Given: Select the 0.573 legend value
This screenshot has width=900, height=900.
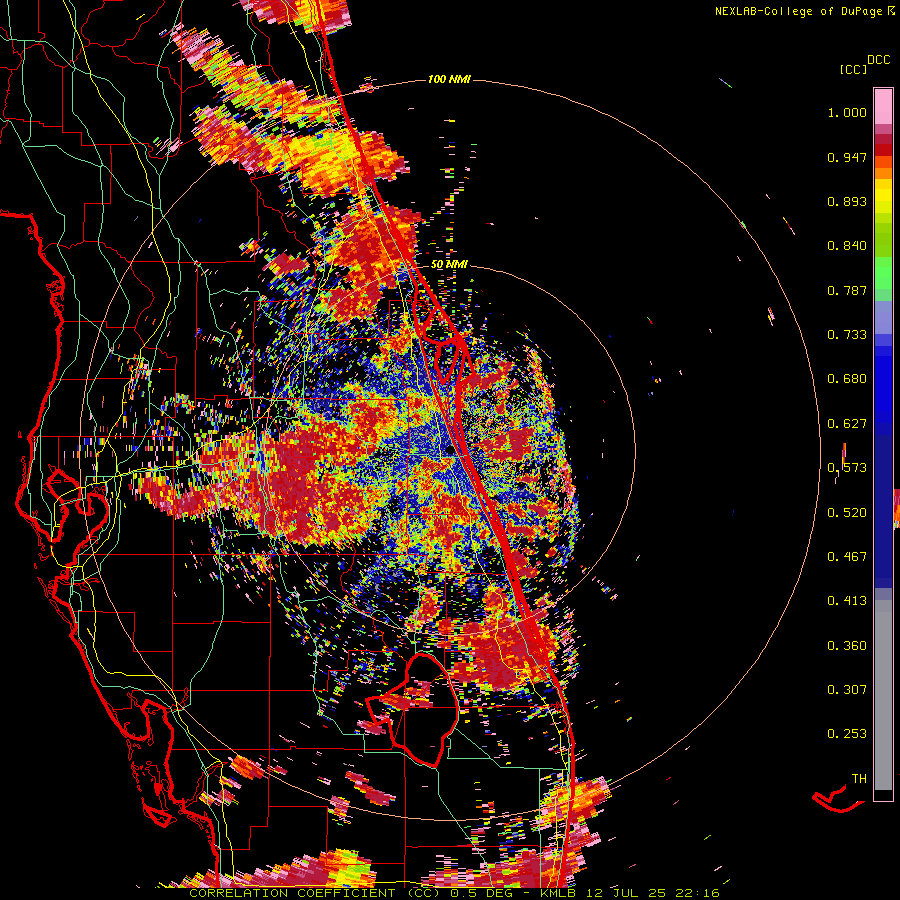Looking at the screenshot, I should [847, 468].
